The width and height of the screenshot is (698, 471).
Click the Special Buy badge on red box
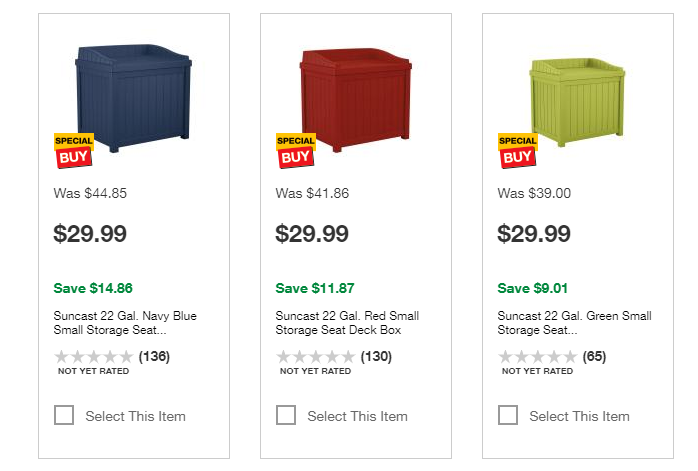(295, 150)
